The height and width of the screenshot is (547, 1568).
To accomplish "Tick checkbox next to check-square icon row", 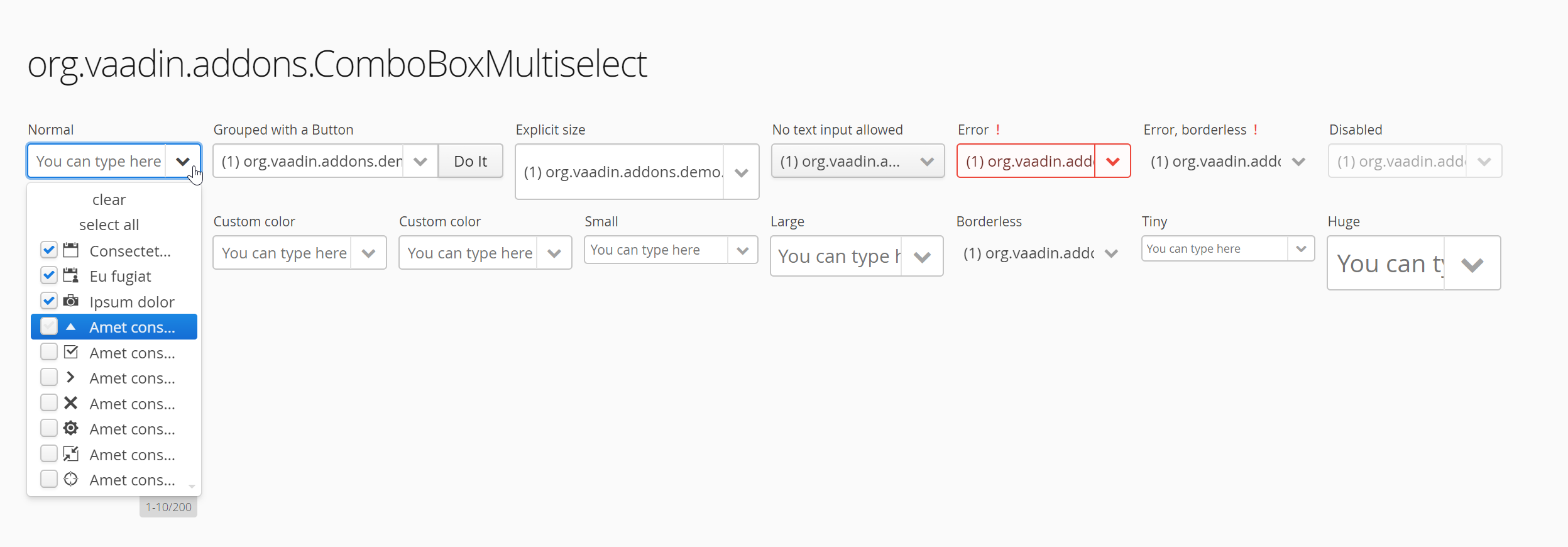I will click(49, 352).
